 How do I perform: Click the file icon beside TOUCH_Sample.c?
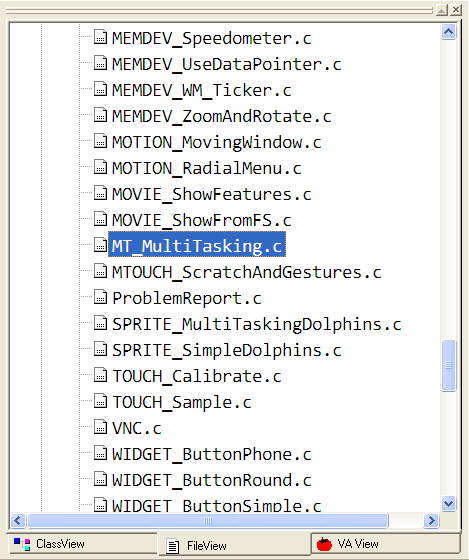tap(100, 401)
